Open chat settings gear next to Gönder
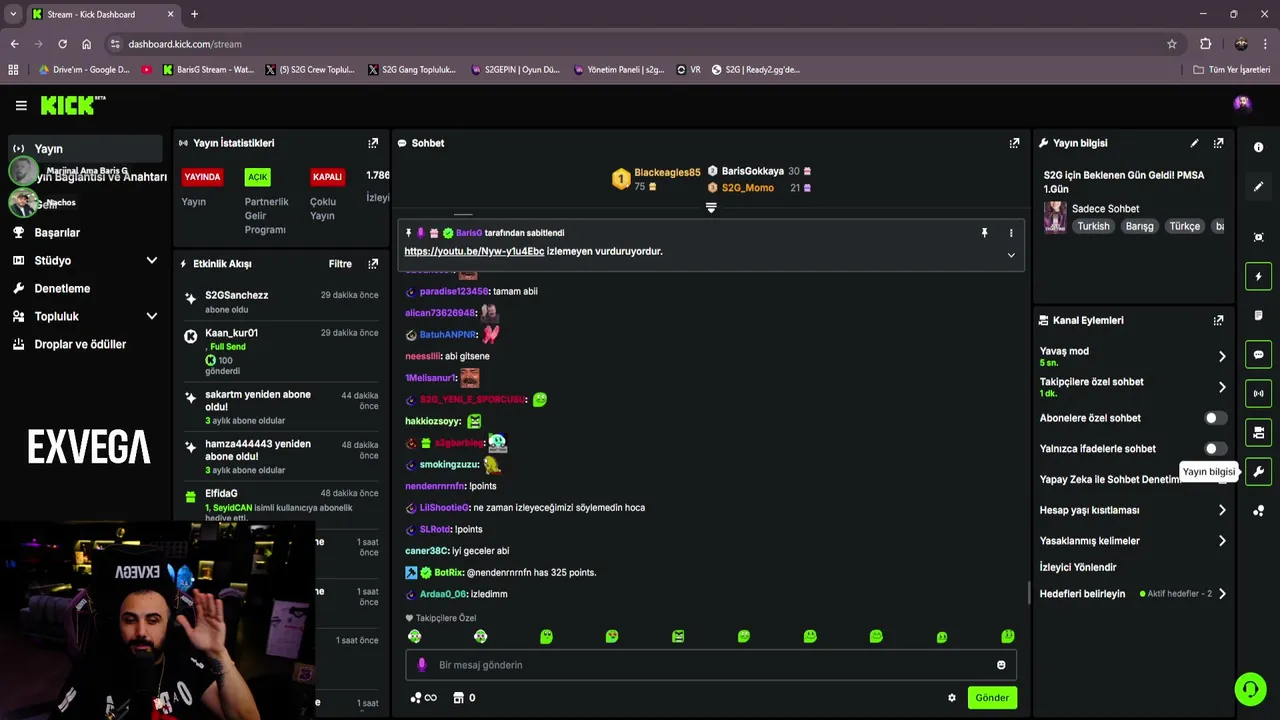Viewport: 1280px width, 720px height. [952, 698]
